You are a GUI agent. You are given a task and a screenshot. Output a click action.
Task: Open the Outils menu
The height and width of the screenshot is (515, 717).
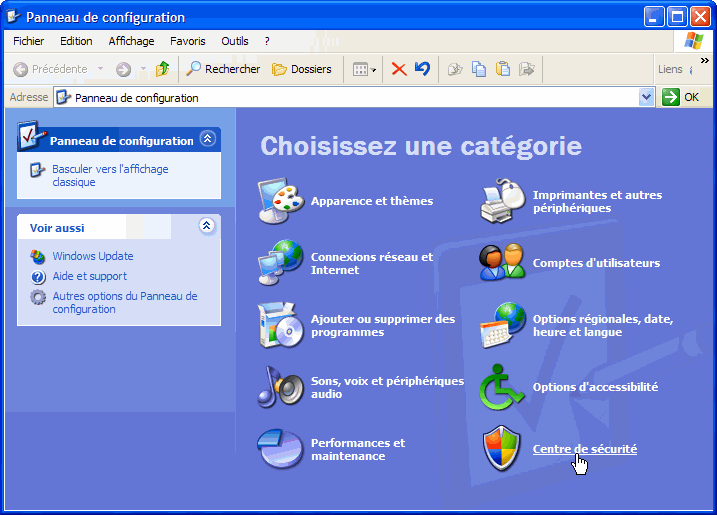pyautogui.click(x=235, y=41)
